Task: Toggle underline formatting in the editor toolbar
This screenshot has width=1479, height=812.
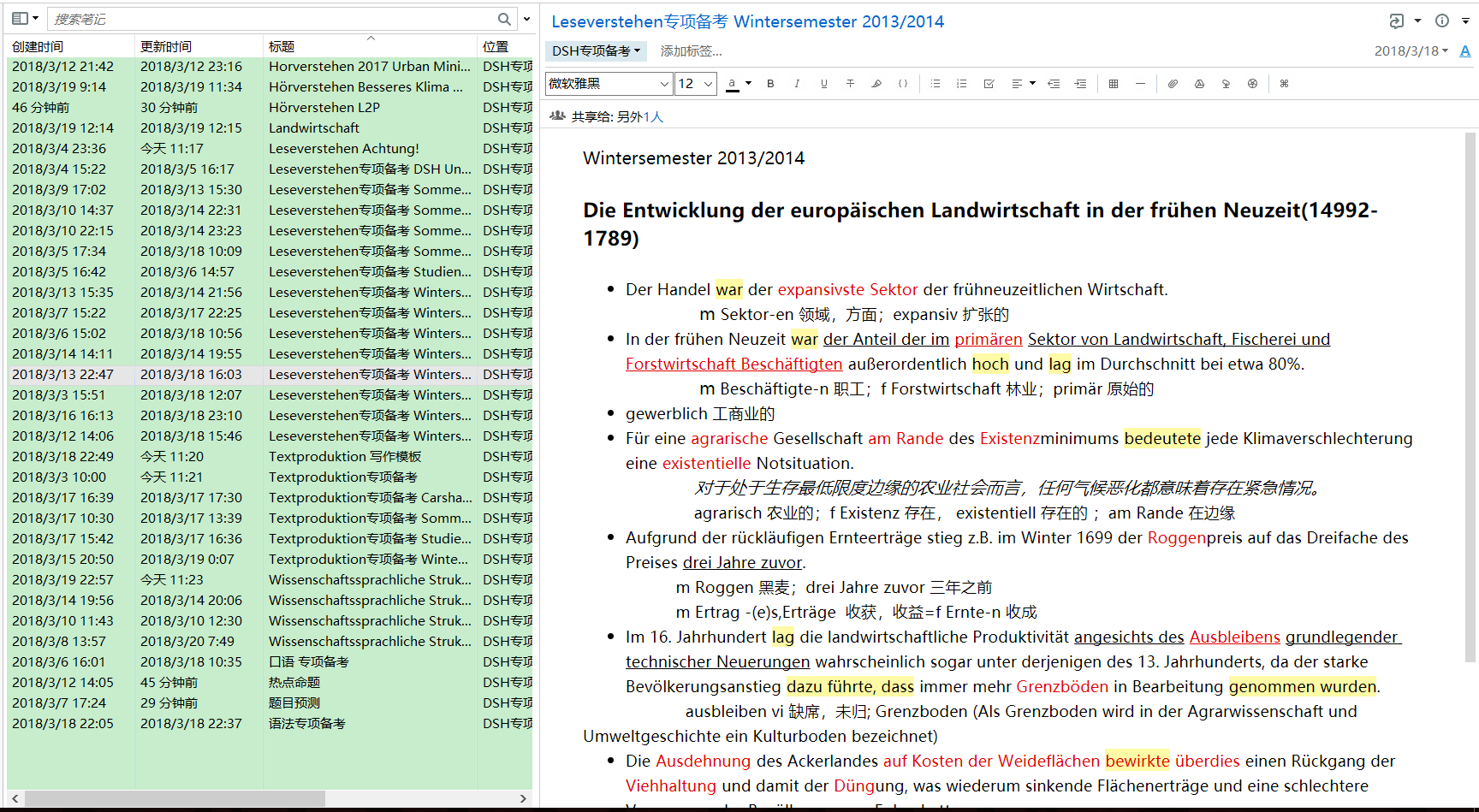Action: pyautogui.click(x=823, y=84)
